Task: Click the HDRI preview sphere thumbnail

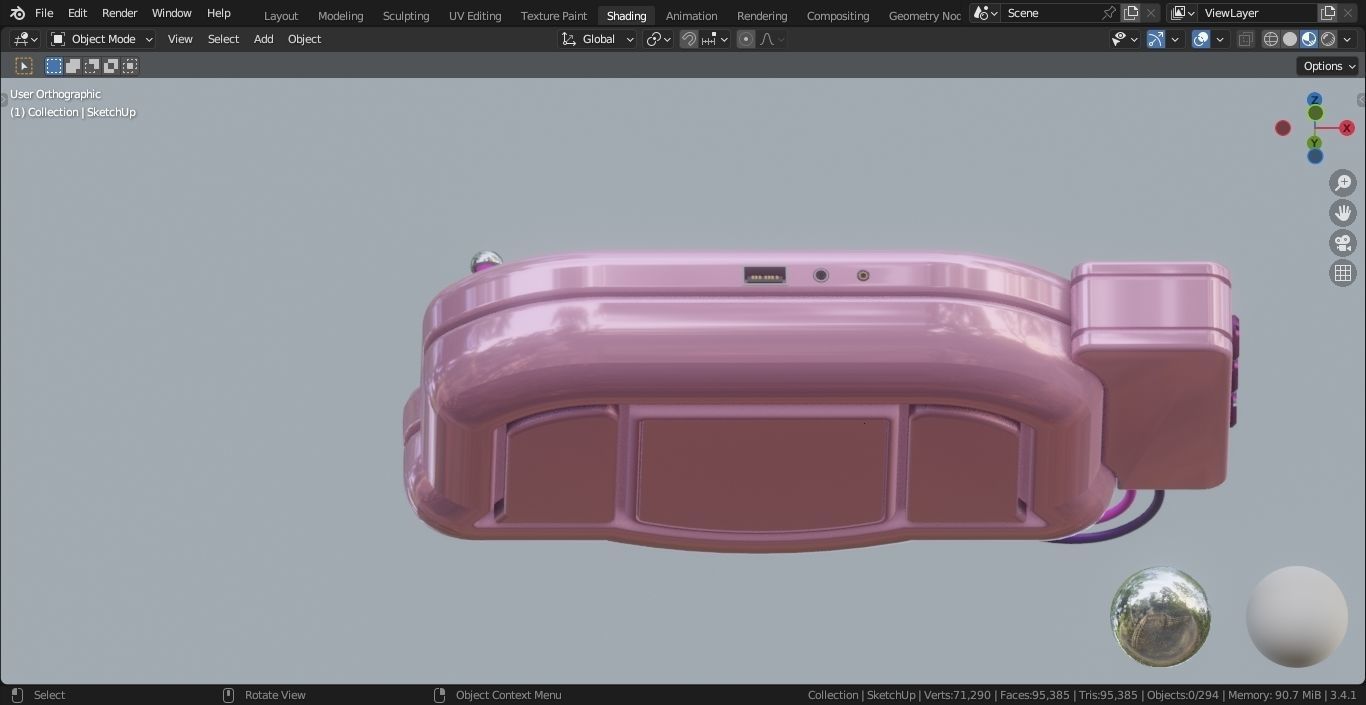Action: [x=1159, y=616]
